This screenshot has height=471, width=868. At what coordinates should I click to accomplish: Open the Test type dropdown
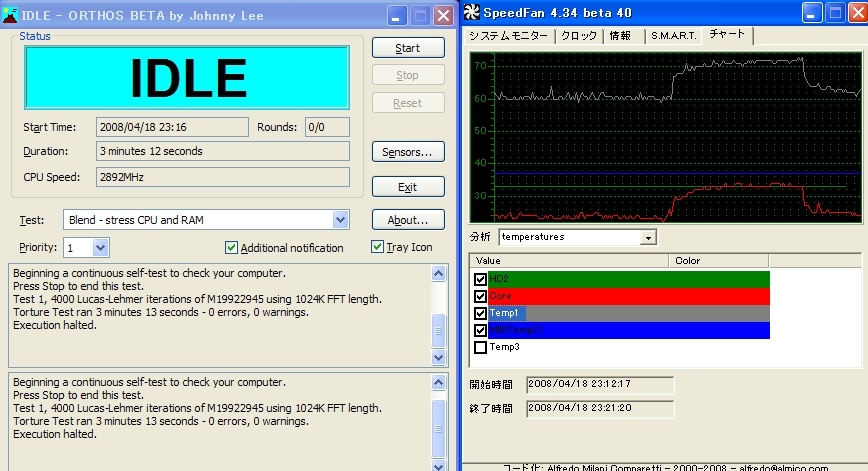(340, 220)
